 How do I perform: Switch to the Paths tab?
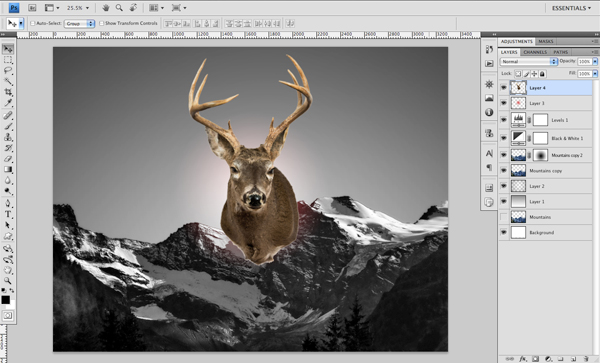coord(561,52)
